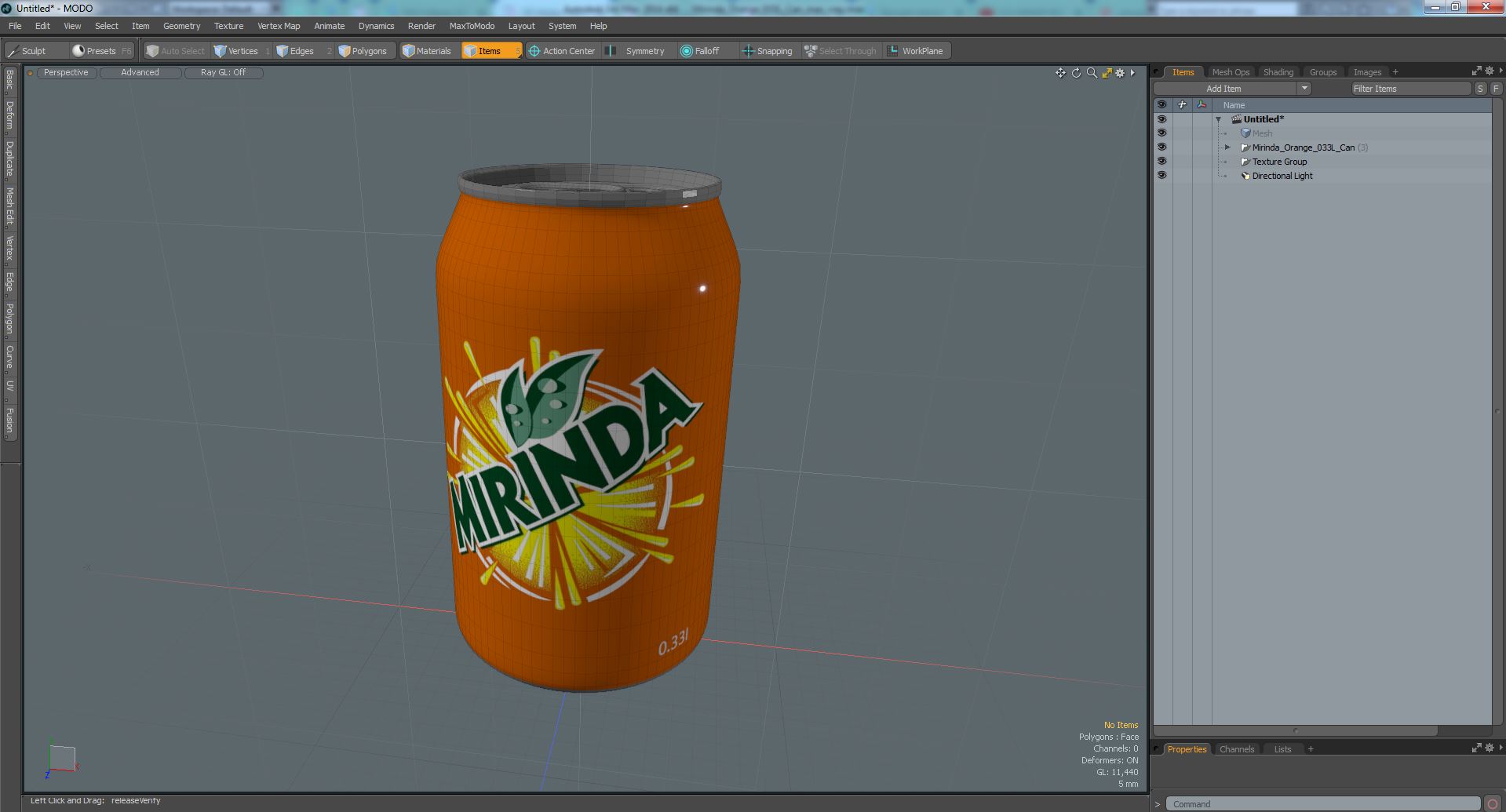This screenshot has height=812, width=1506.
Task: Open the Geometry menu
Action: click(x=181, y=26)
